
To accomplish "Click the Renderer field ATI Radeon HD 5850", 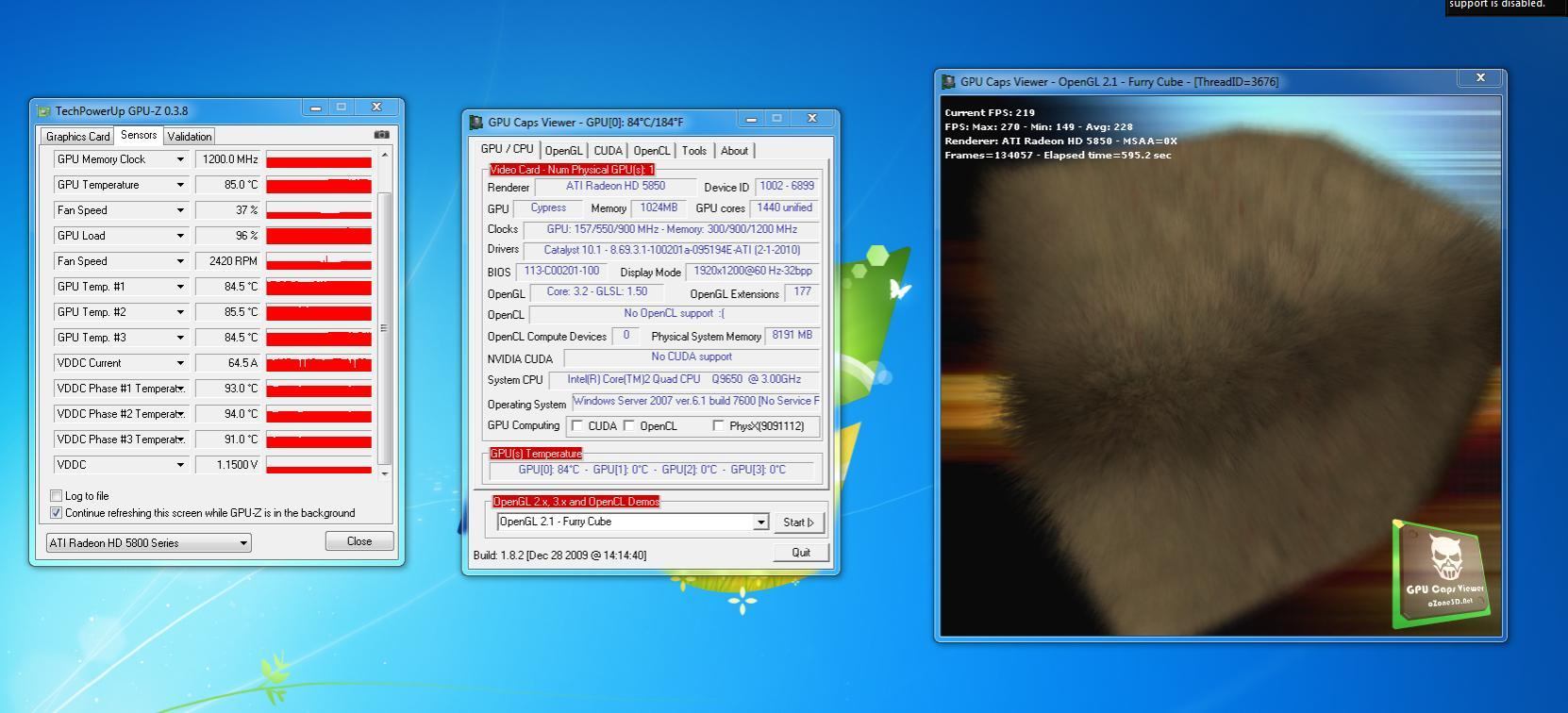I will coord(615,187).
